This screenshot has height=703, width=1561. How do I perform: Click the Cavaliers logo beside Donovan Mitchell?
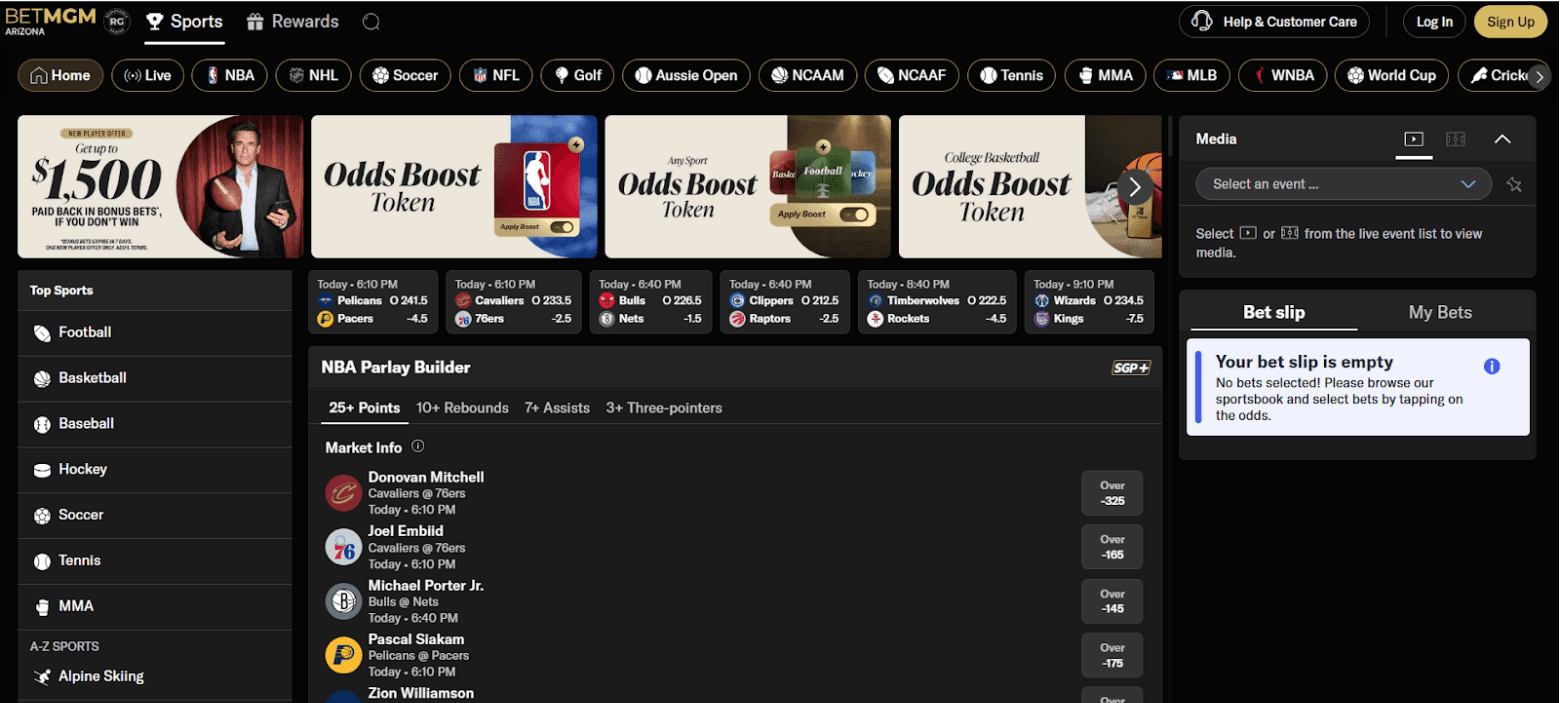click(x=343, y=493)
